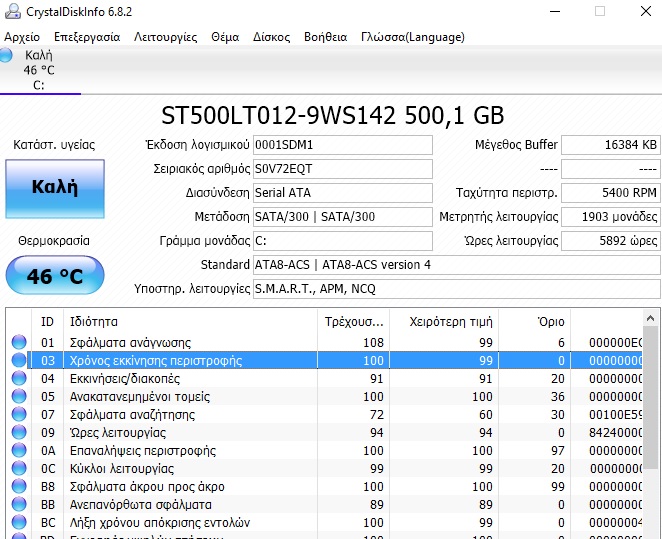Screen dimensions: 662x539
Task: Click the ID column header
Action: pyautogui.click(x=47, y=322)
